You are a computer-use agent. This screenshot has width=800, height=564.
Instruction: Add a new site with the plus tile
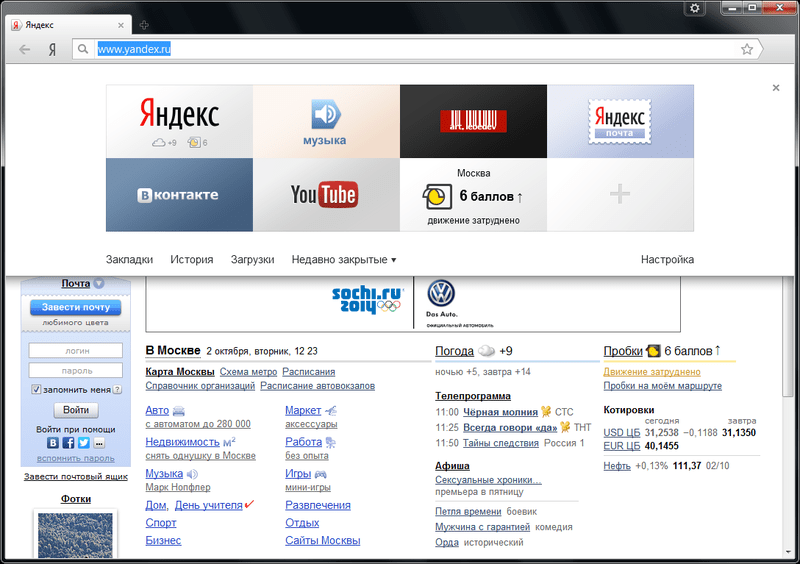click(620, 194)
